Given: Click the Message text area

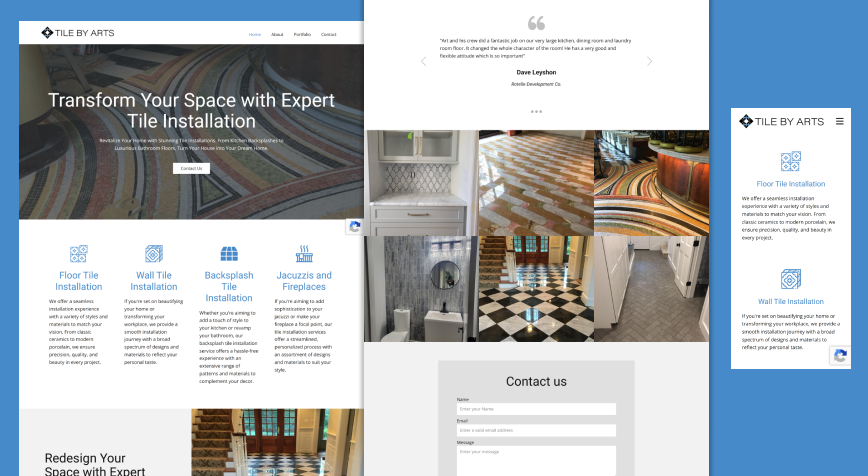Looking at the screenshot, I should (x=536, y=461).
